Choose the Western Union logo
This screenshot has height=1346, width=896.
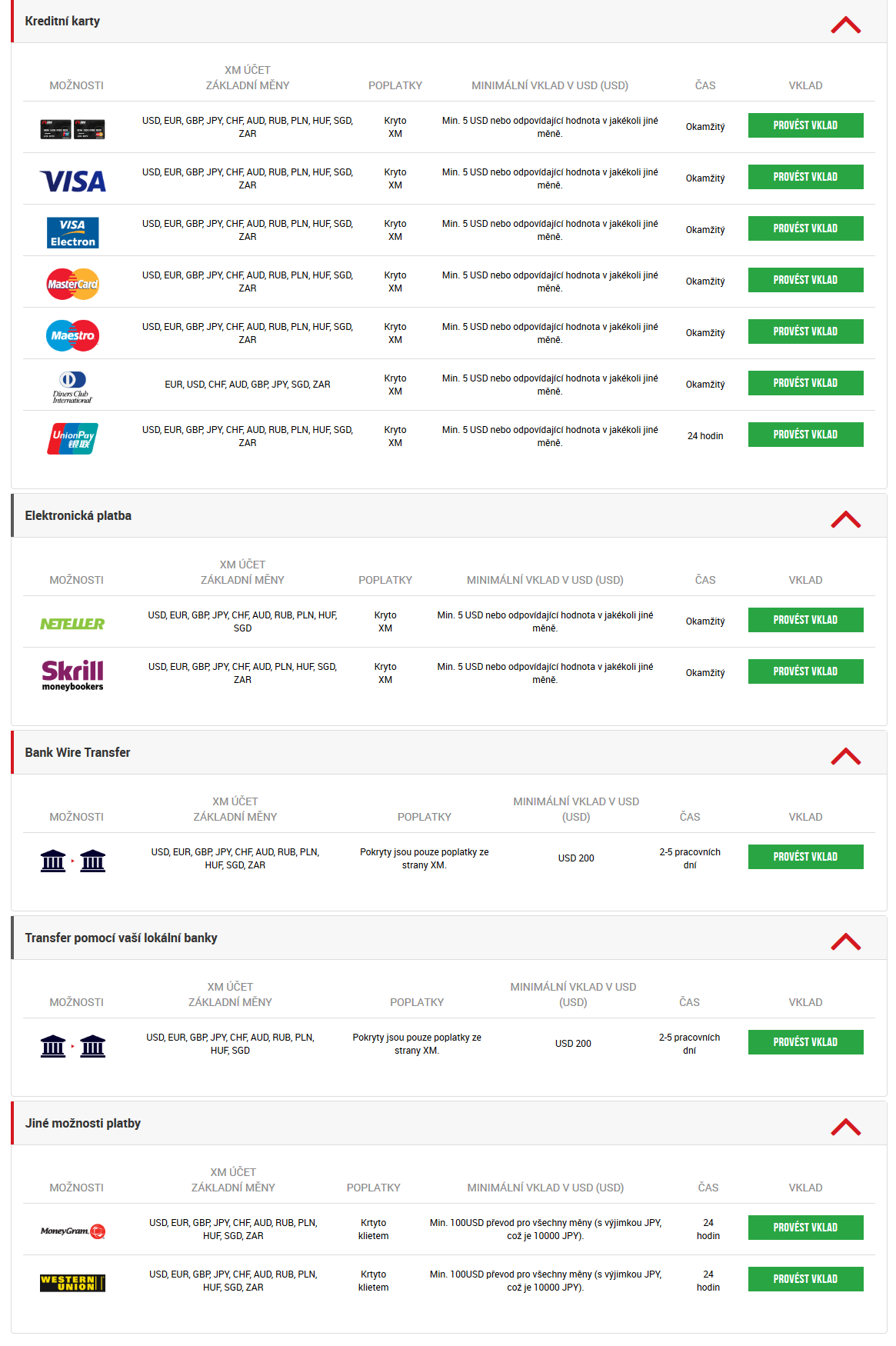coord(73,1283)
